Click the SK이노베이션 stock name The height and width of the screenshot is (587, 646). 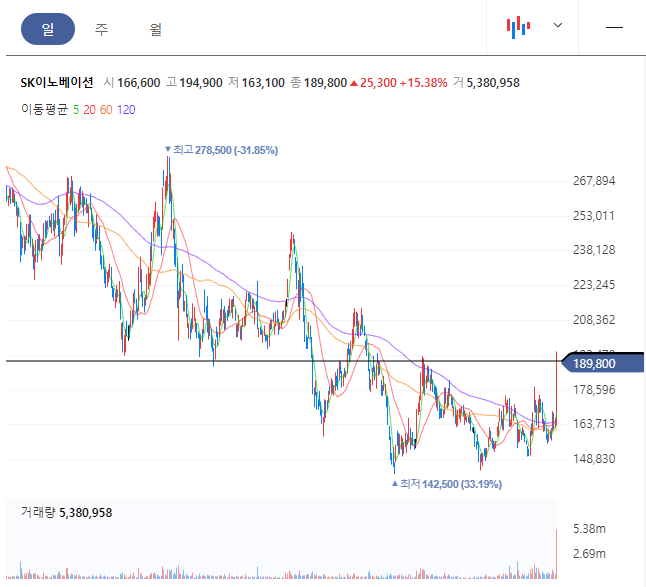coord(57,83)
